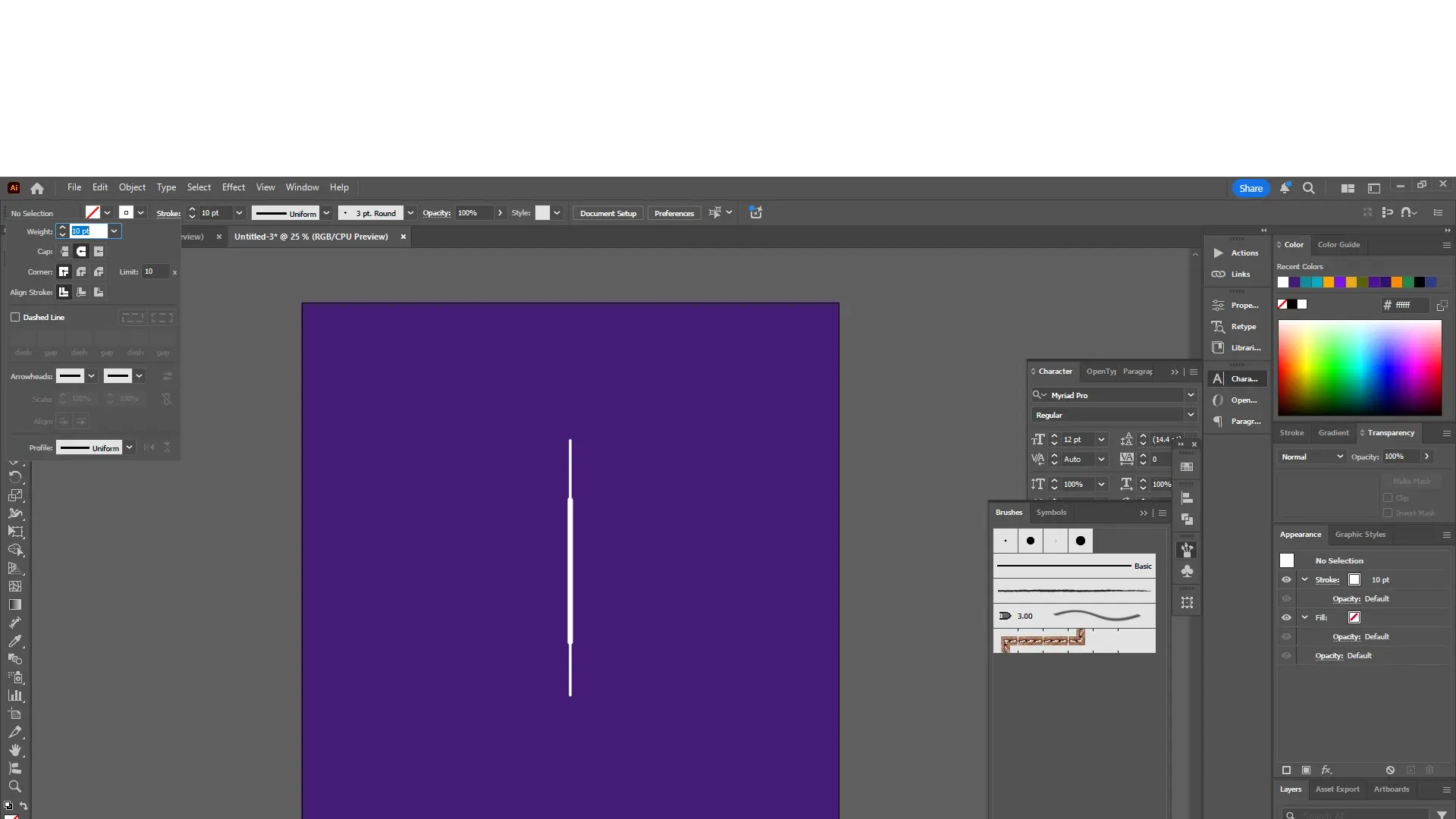The width and height of the screenshot is (1456, 819).
Task: Enable the Dashed Line checkbox
Action: coord(15,317)
